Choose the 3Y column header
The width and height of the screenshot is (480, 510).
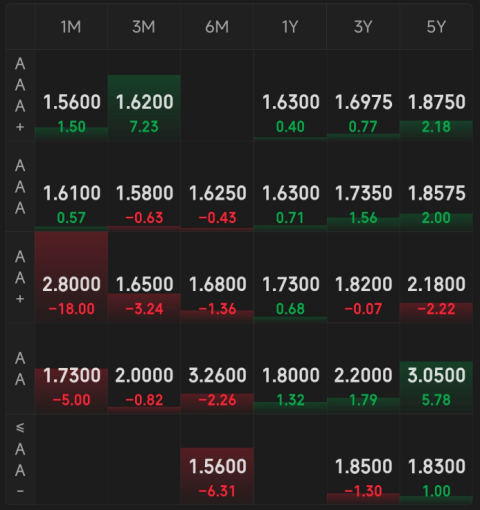[363, 27]
